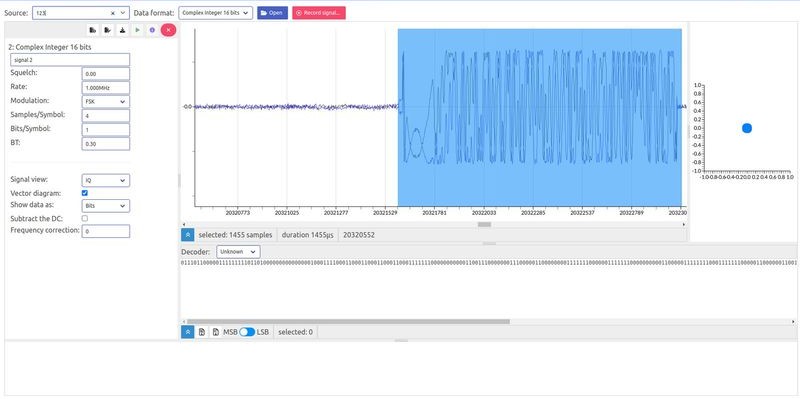The image size is (800, 399).
Task: Click the download/save signal icon
Action: (122, 30)
